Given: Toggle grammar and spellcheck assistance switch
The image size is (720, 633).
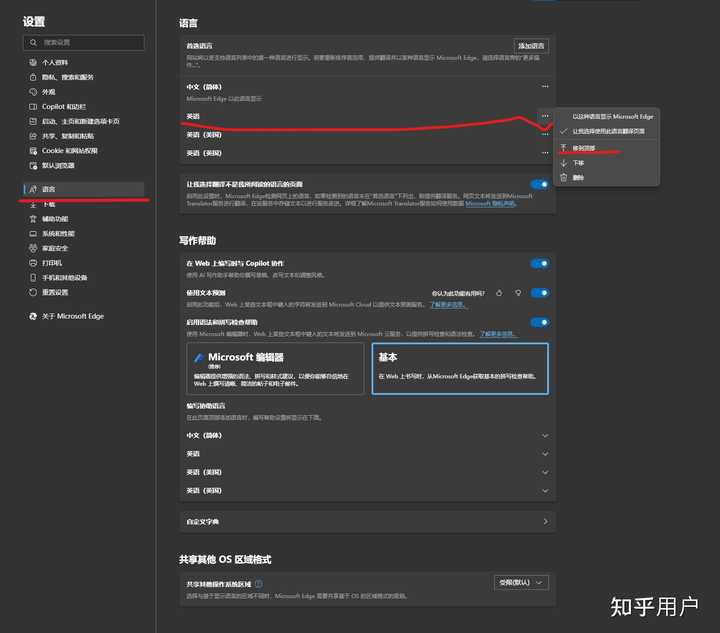Looking at the screenshot, I should 540,322.
